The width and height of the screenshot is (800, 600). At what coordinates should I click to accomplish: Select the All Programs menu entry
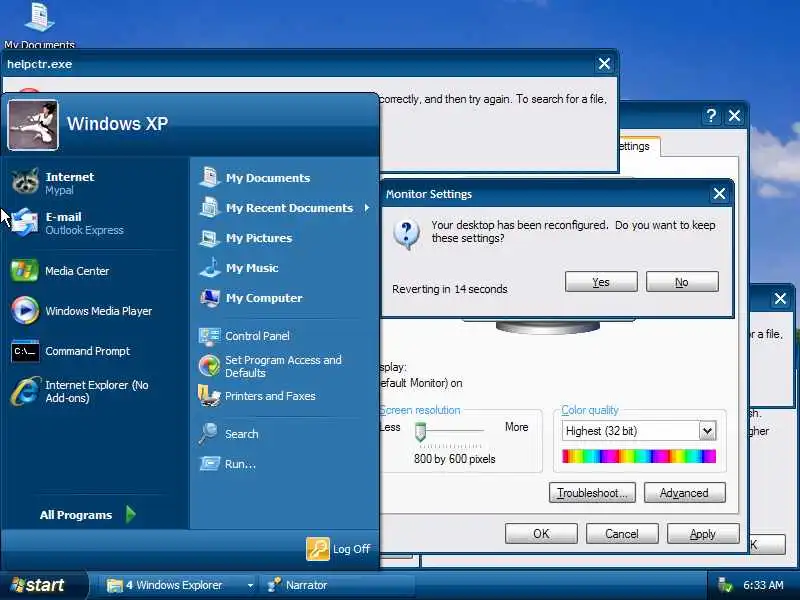pyautogui.click(x=88, y=515)
